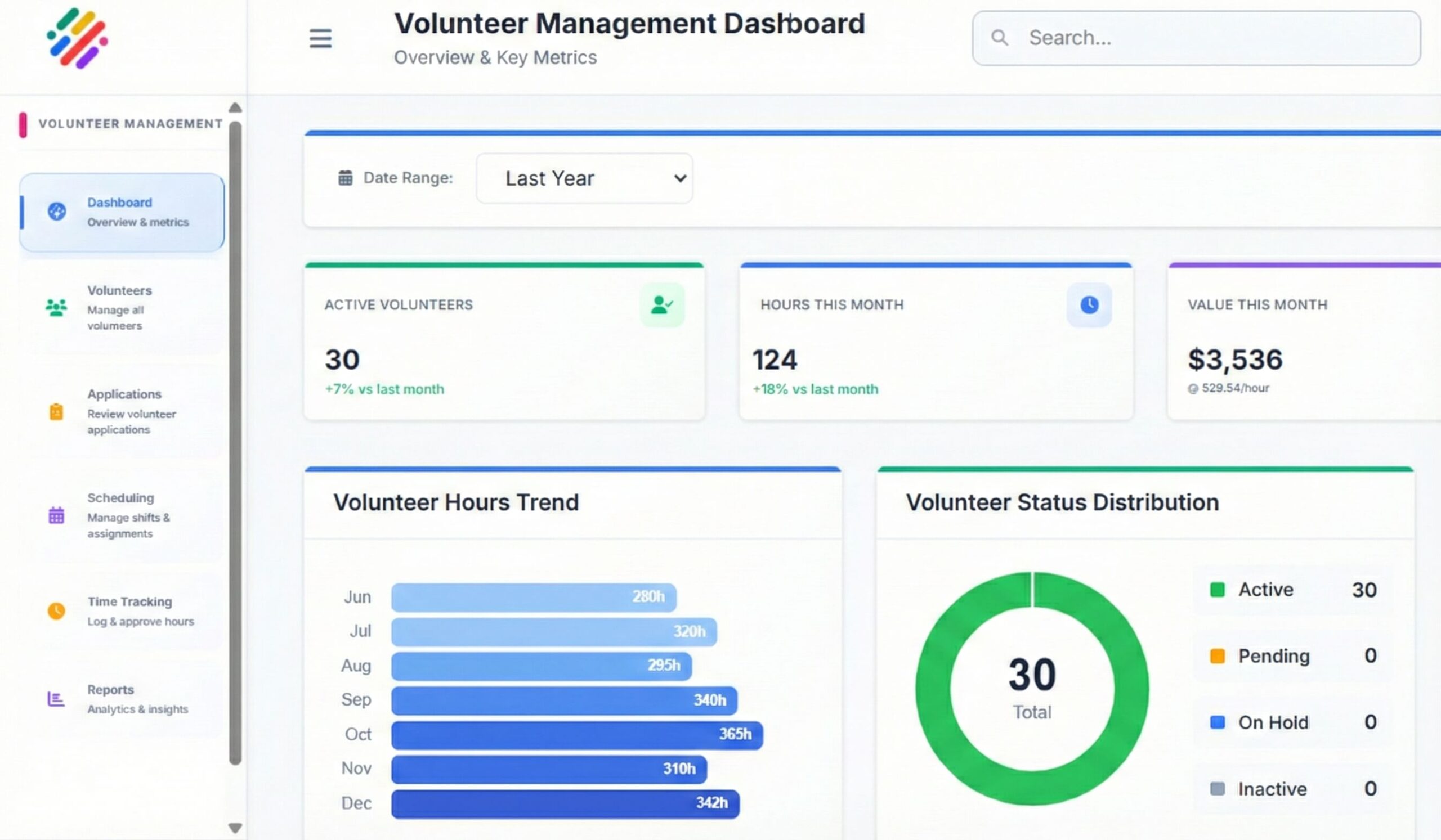Click the Scheduling calendar icon

(x=56, y=515)
